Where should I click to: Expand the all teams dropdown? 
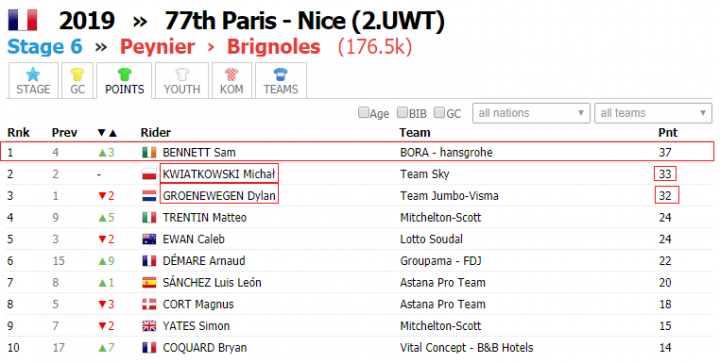(x=653, y=113)
